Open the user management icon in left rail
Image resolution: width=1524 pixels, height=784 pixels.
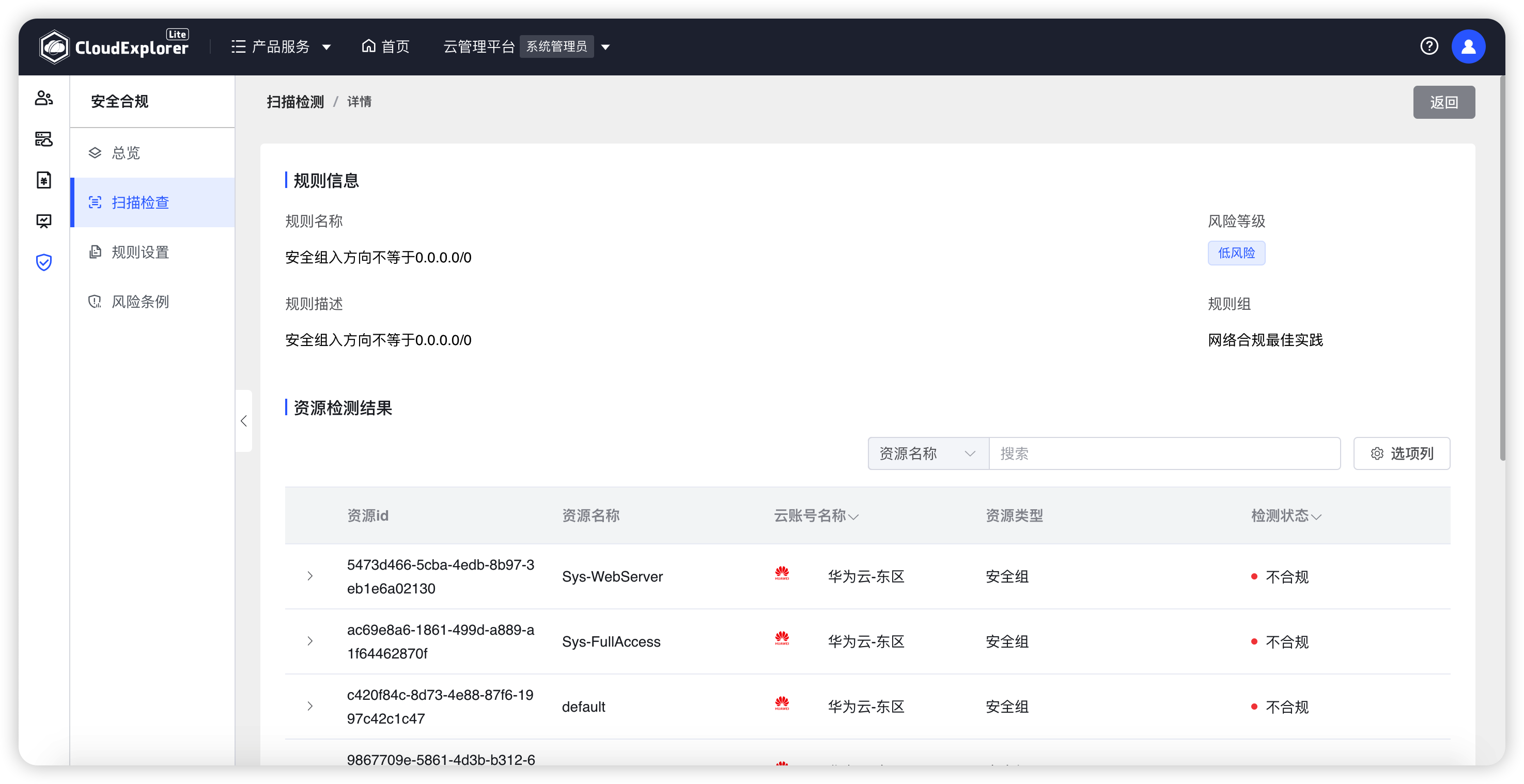point(44,98)
